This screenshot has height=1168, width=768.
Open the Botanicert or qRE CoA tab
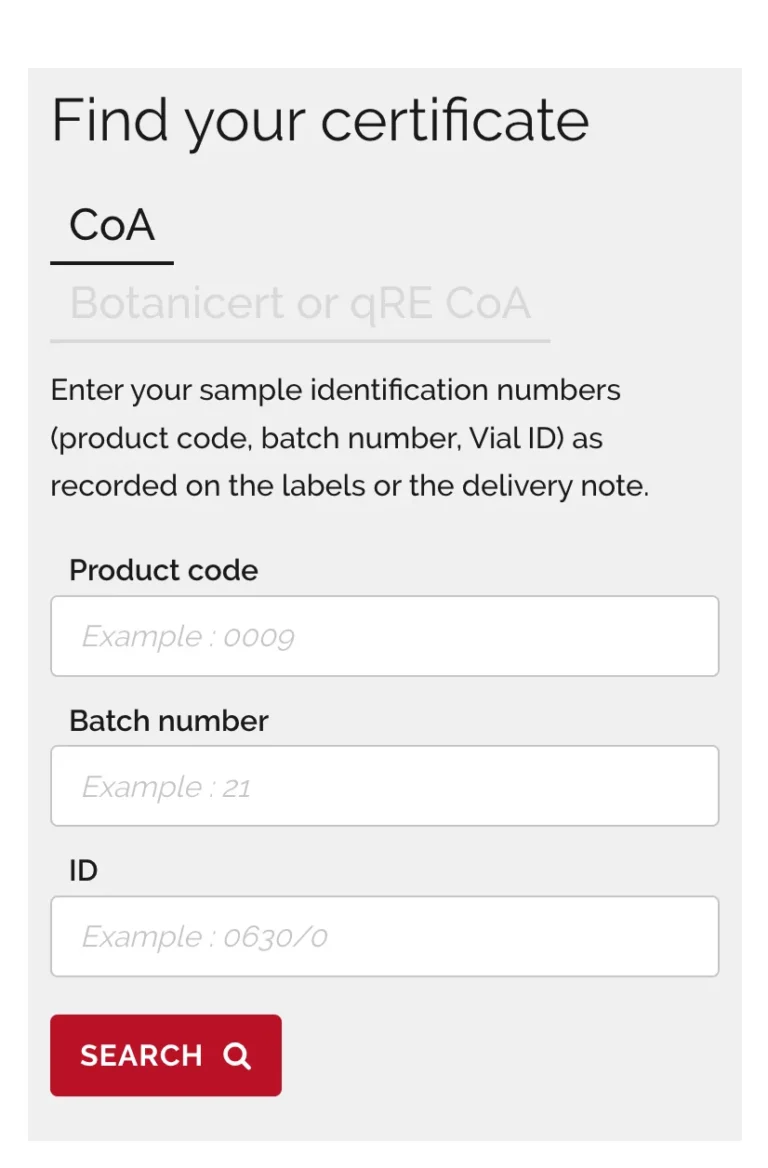(300, 304)
